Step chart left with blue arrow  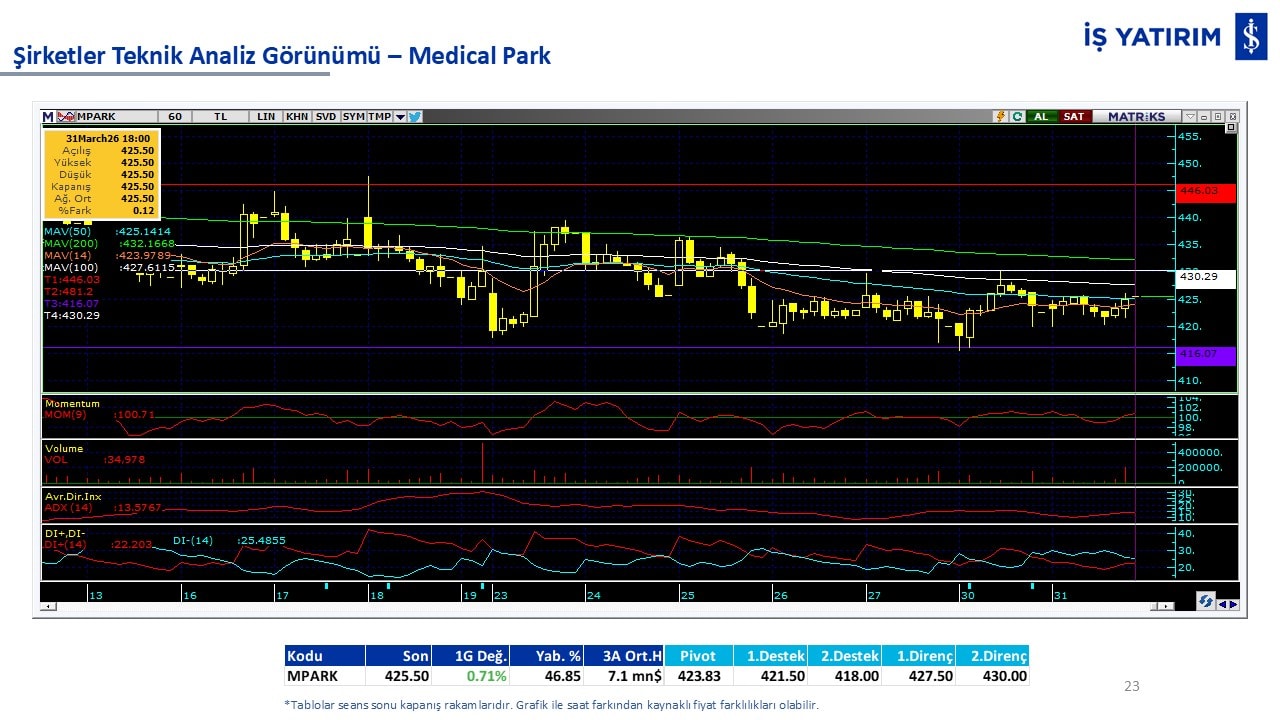coord(1222,604)
